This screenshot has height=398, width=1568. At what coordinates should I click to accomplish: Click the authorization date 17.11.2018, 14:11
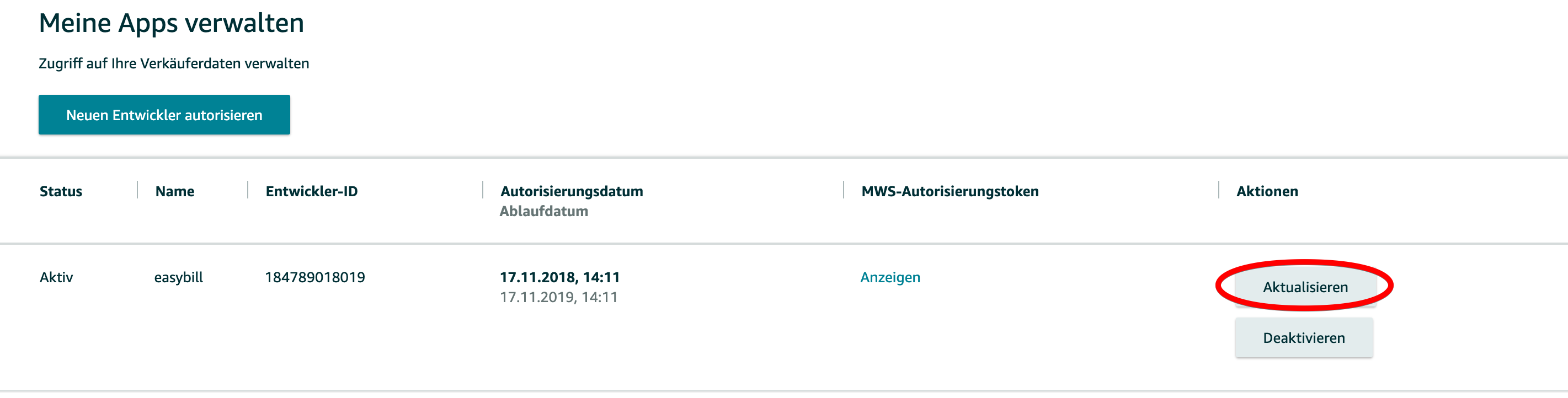click(559, 277)
